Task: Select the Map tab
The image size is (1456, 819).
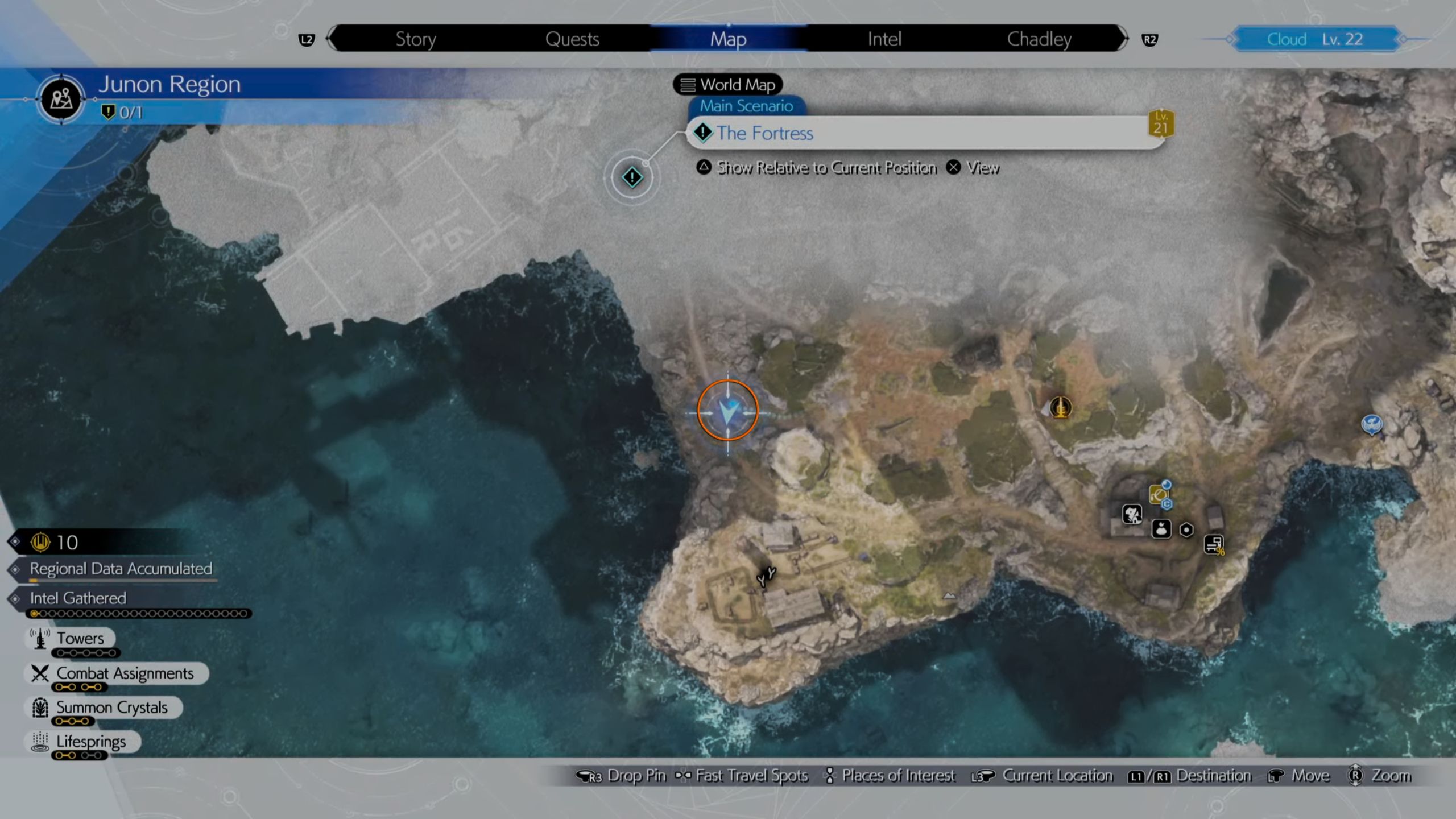Action: click(729, 39)
